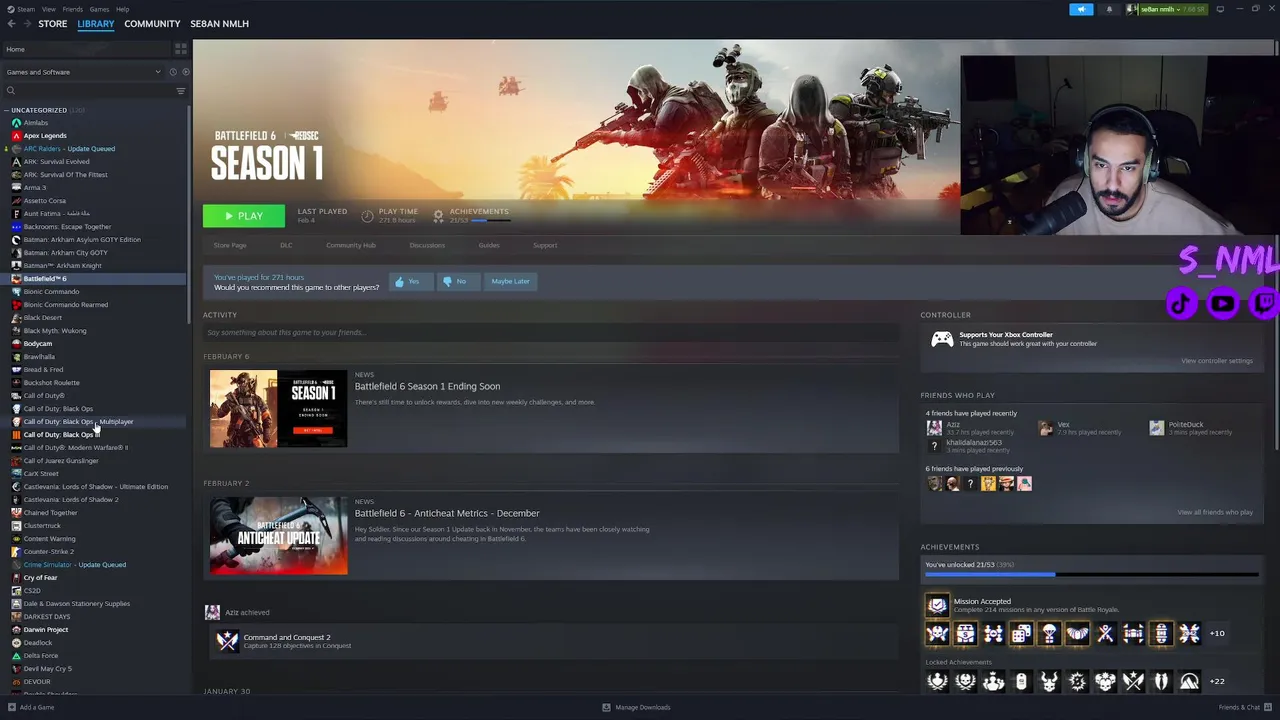Open the View menu
Viewport: 1280px width, 720px height.
[48, 9]
